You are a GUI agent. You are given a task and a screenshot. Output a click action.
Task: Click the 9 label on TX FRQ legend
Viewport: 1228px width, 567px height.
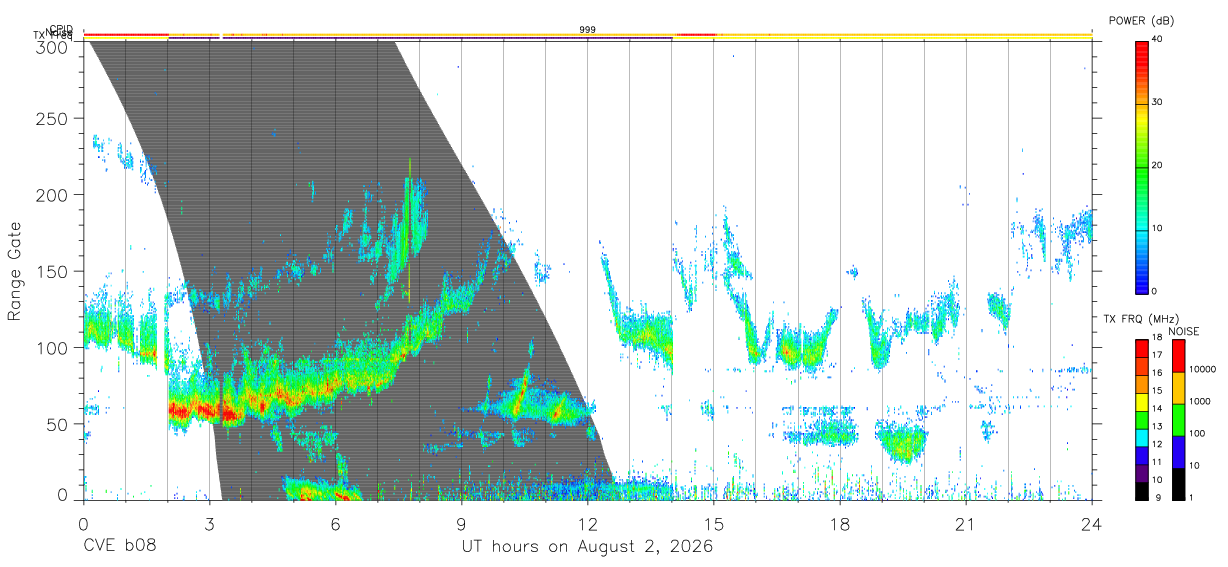click(x=1156, y=499)
